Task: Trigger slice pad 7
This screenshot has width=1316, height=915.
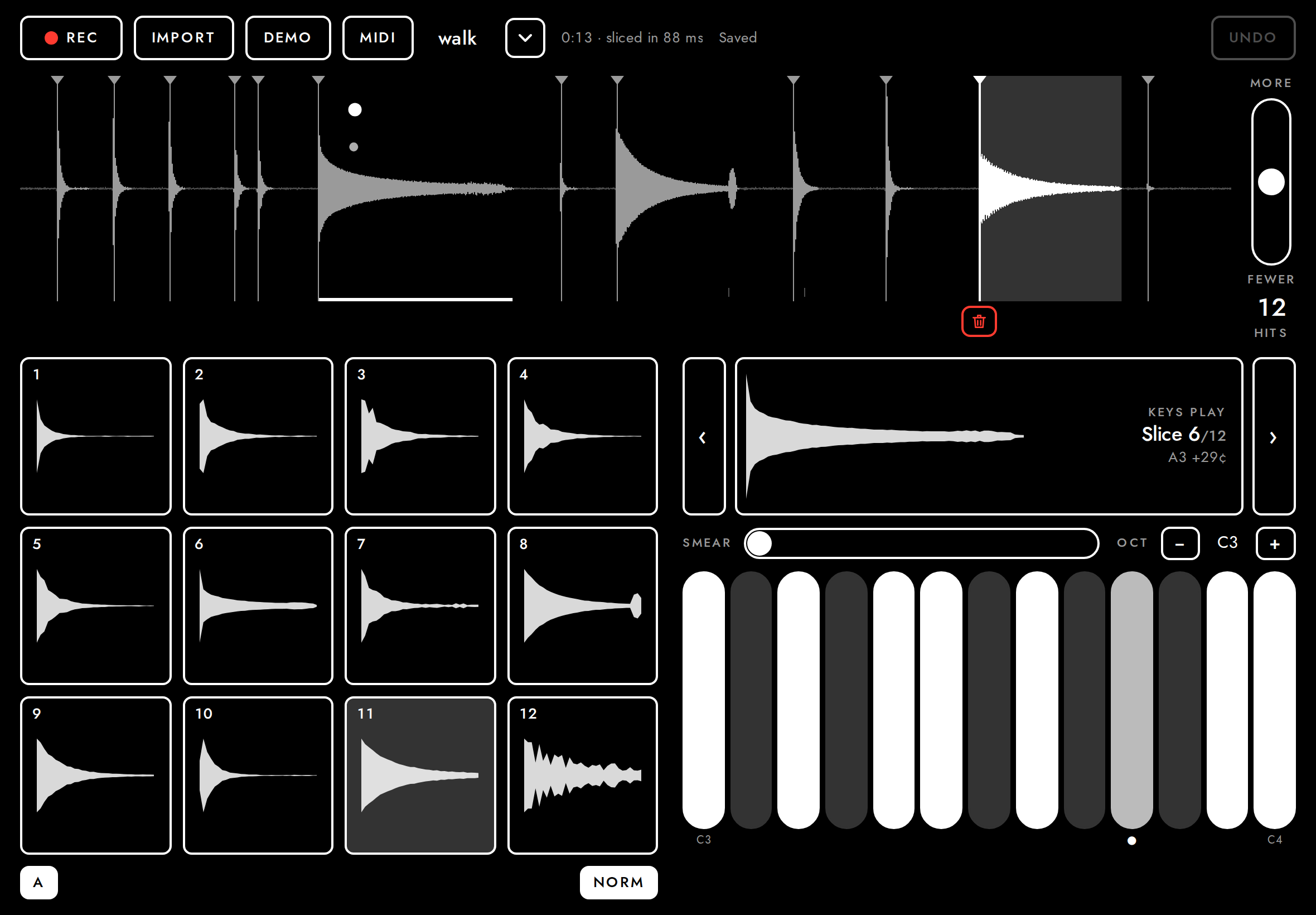Action: [x=420, y=606]
